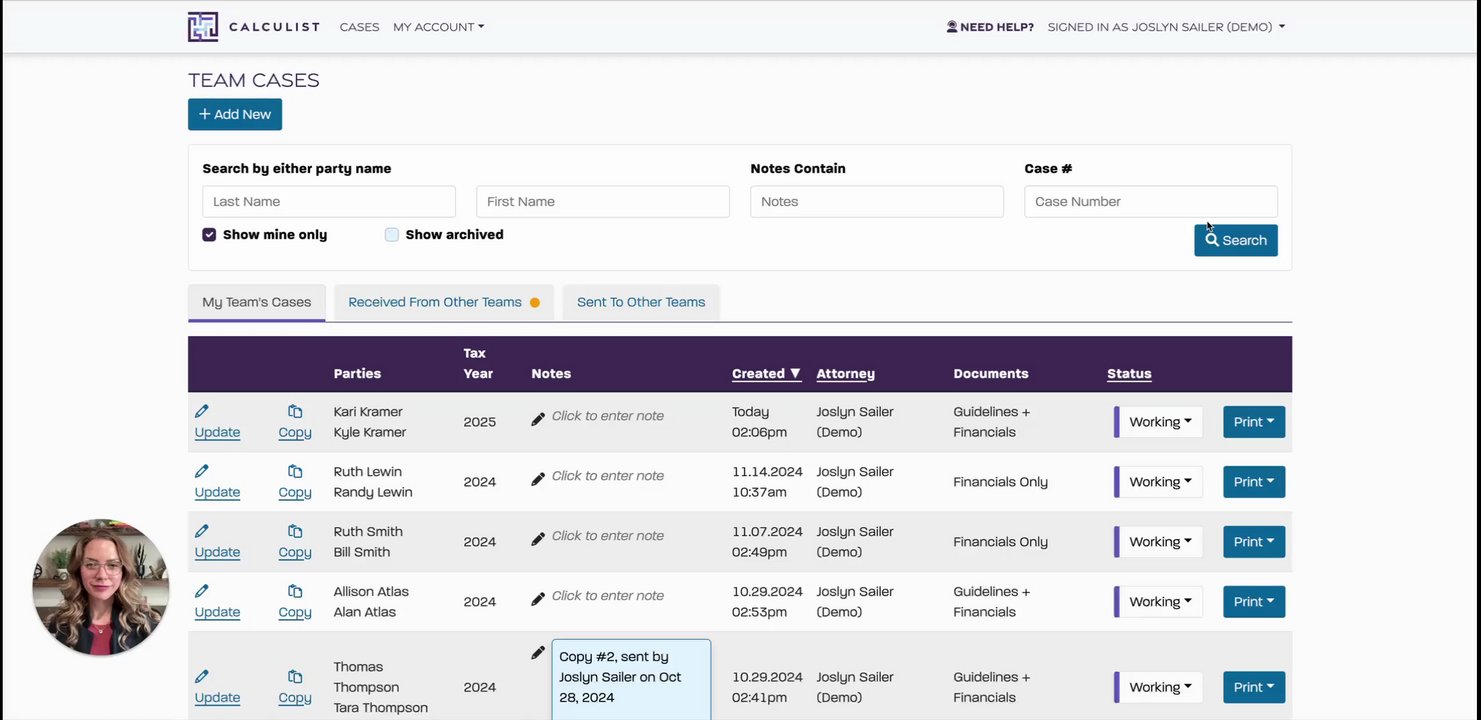Open Working status dropdown for Kari Kramer
Screen dimensions: 1481x720
(1160, 422)
